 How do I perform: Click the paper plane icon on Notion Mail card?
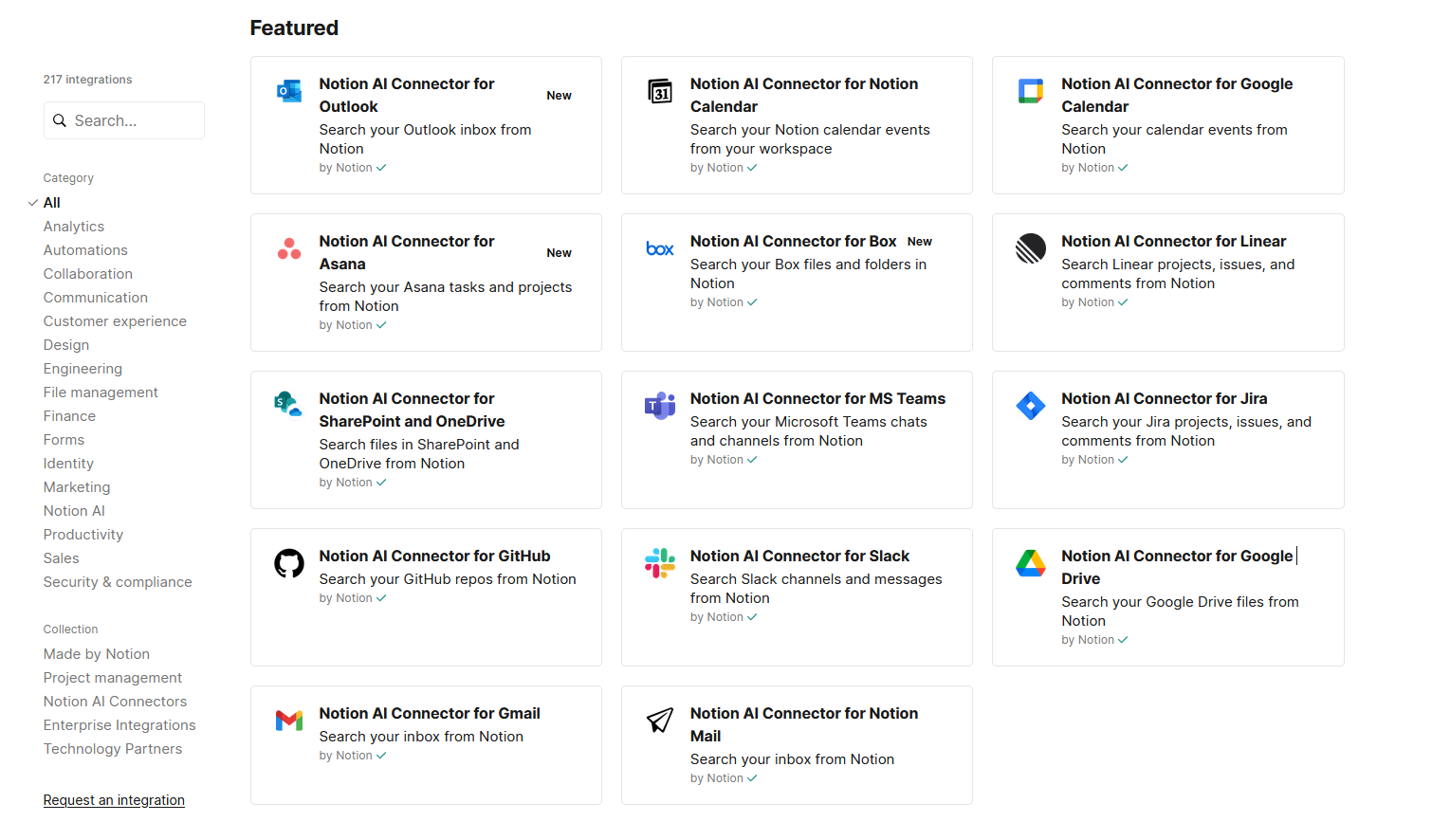coord(659,721)
